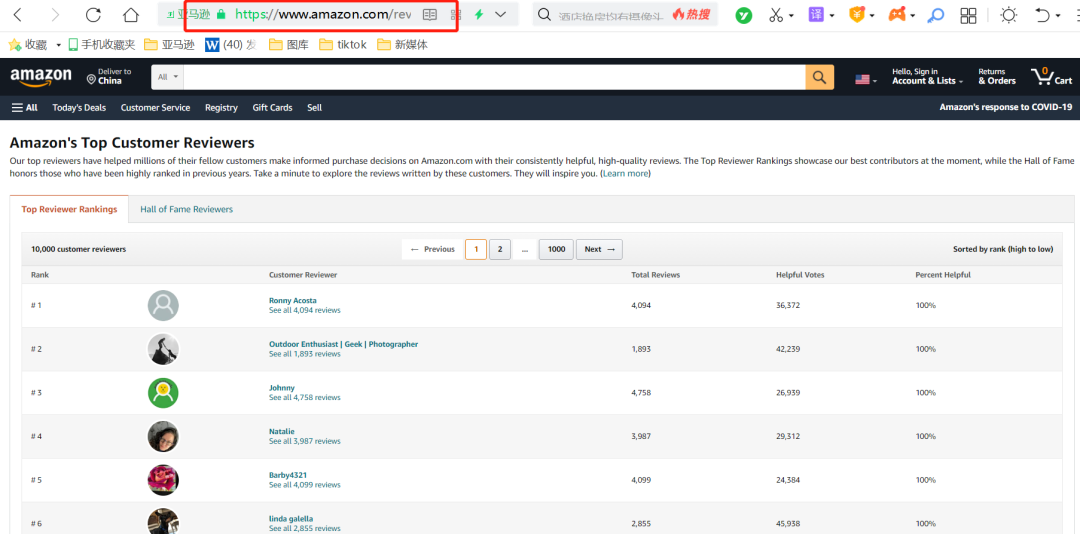1080x534 pixels.
Task: Click the undo restore-tab arrow icon
Action: coord(1043,15)
